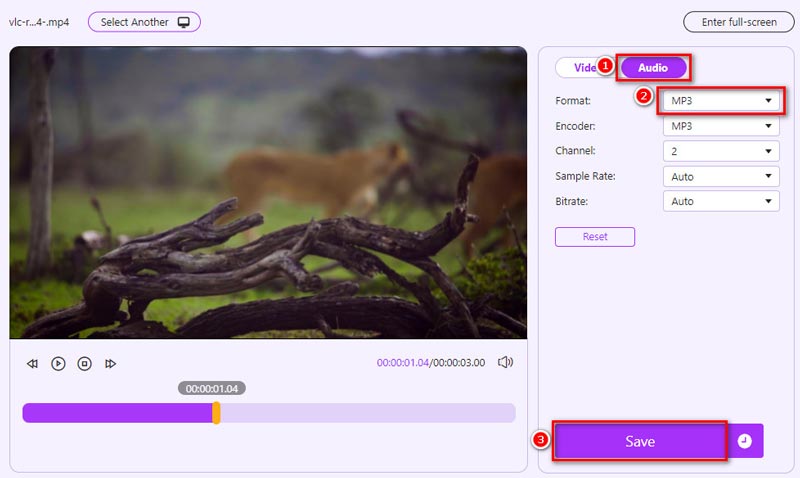Click the current time 00:00:01.04 readout
This screenshot has height=478, width=800.
pyautogui.click(x=403, y=363)
